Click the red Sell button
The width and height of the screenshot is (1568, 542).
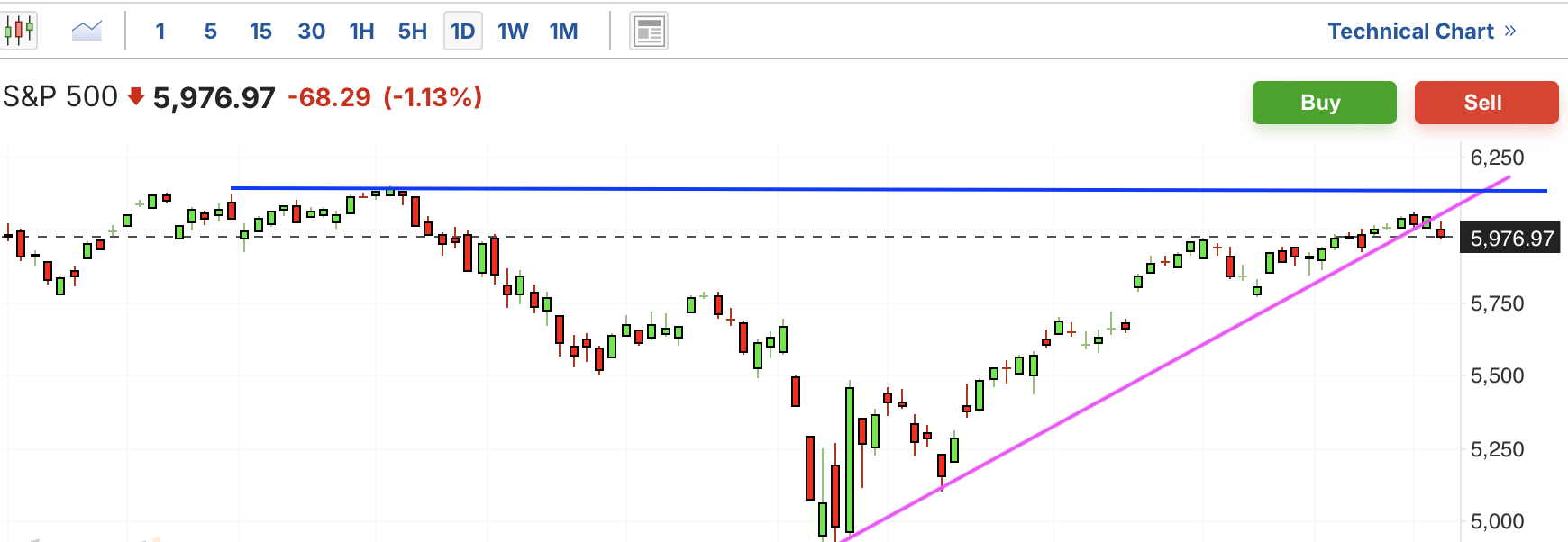[1486, 103]
